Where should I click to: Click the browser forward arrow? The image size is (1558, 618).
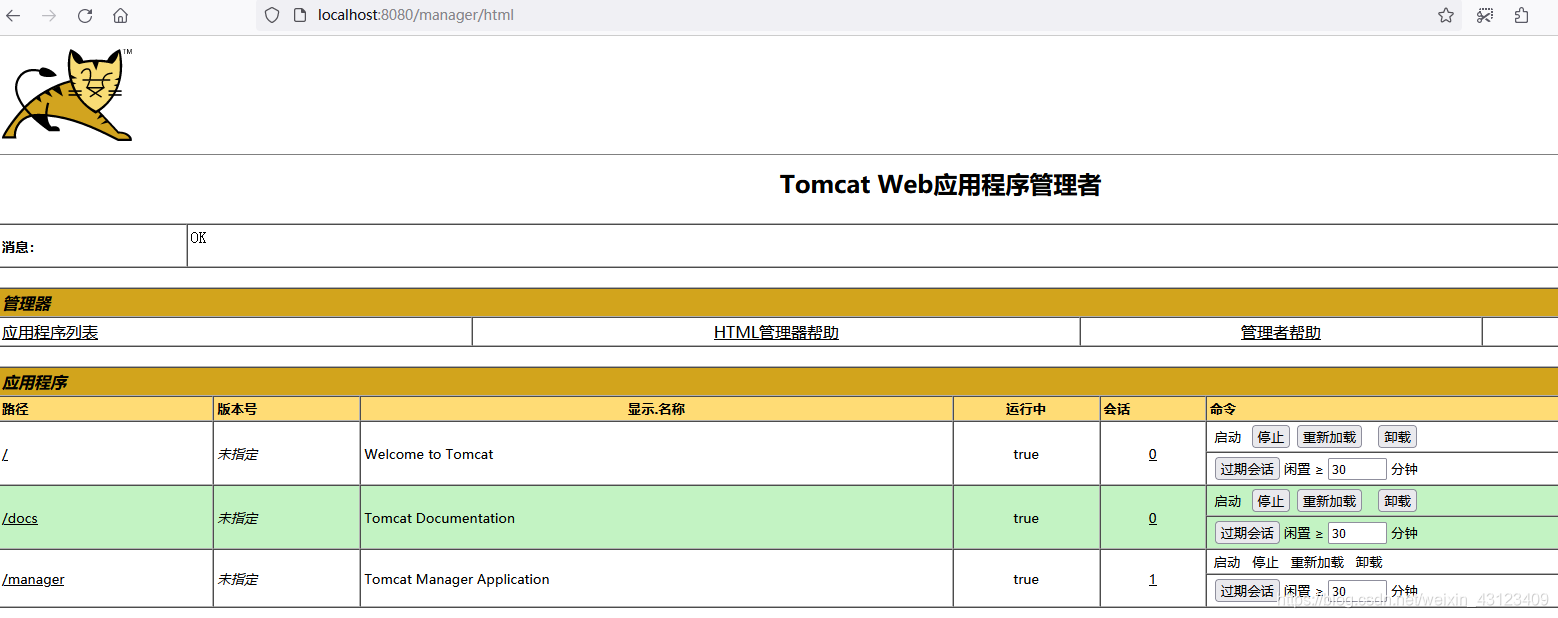click(49, 15)
